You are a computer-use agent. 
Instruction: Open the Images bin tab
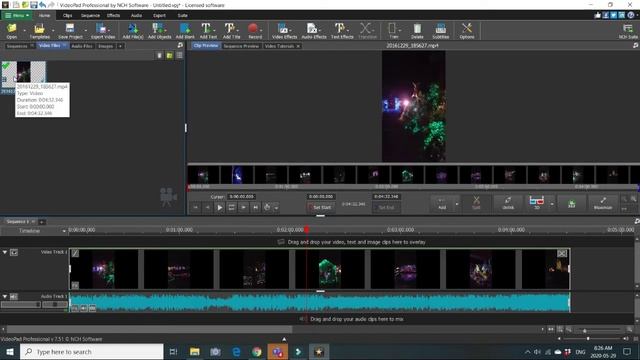tap(105, 46)
